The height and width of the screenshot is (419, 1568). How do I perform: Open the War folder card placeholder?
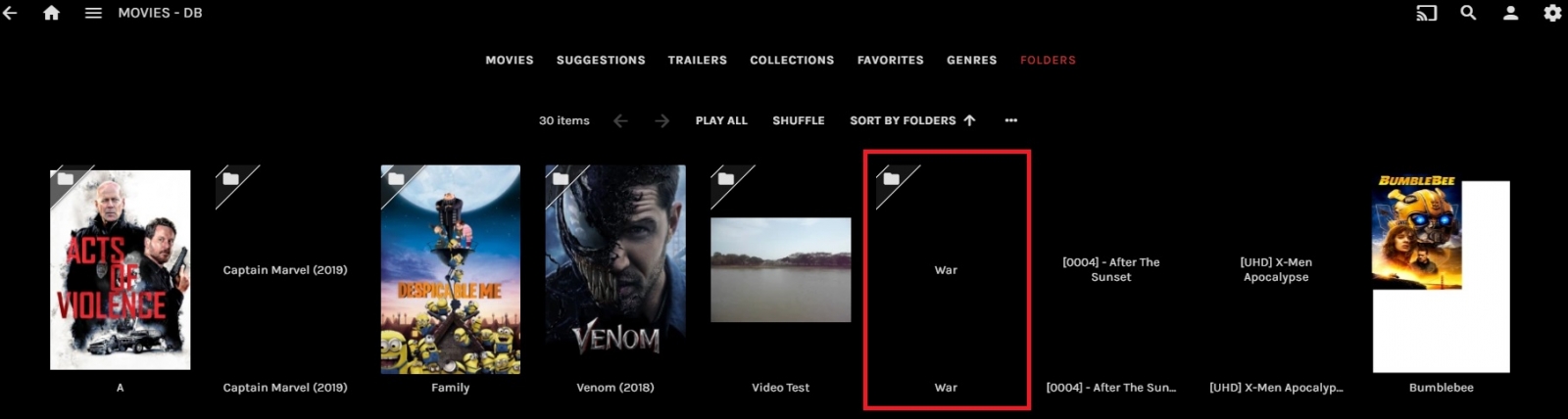click(x=946, y=269)
